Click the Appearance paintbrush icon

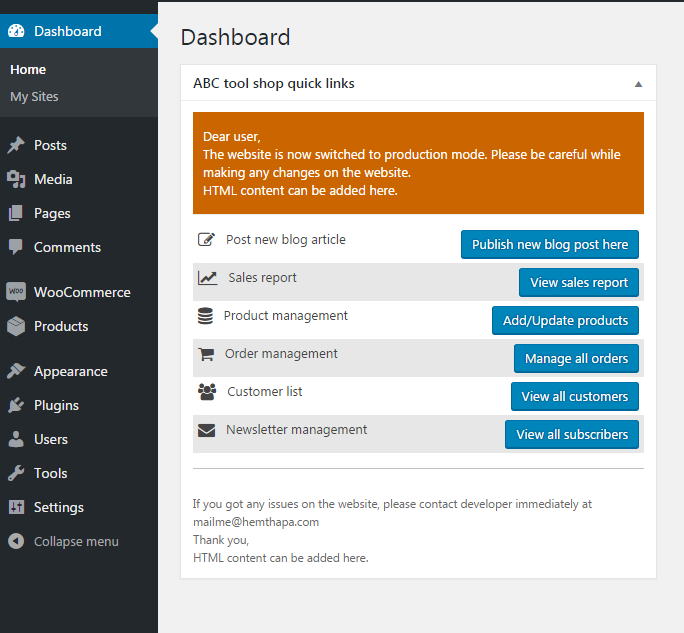click(x=16, y=371)
